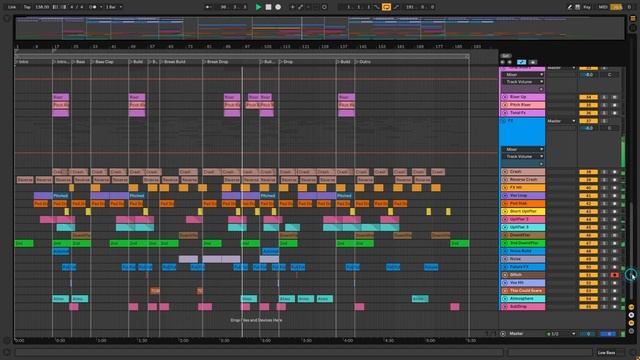This screenshot has height=360, width=640.
Task: Unfold the Short Uplifter track
Action: pos(504,211)
